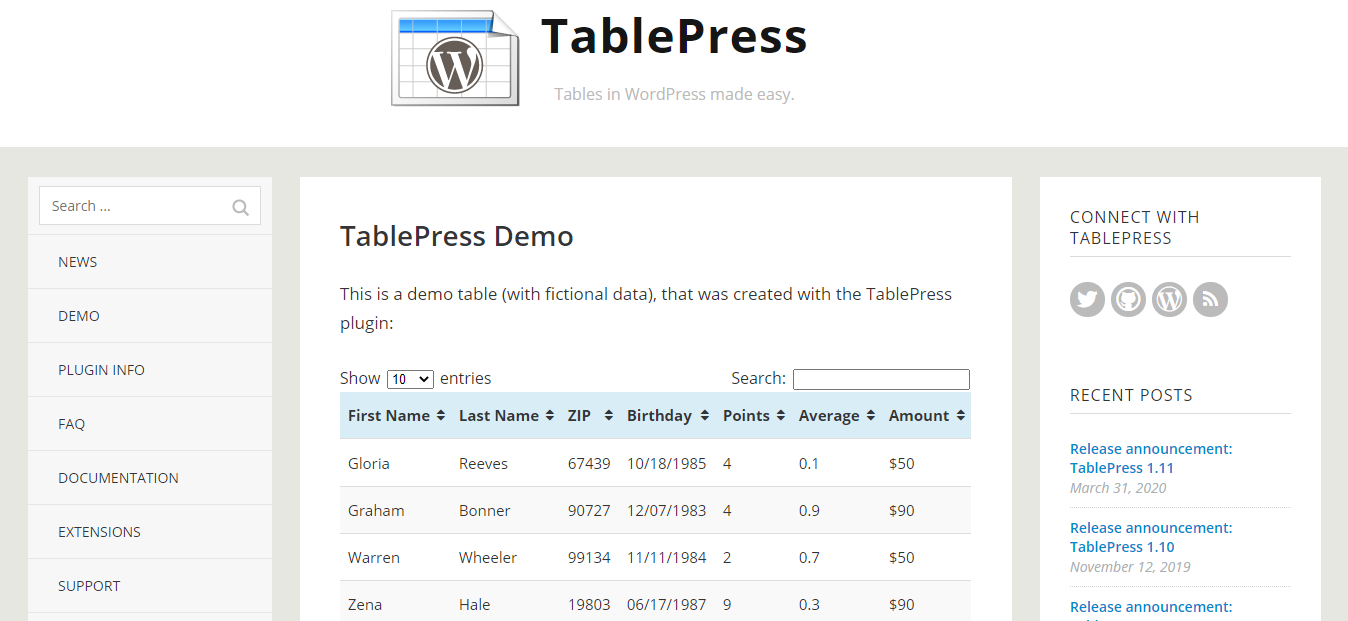Image resolution: width=1348 pixels, height=621 pixels.
Task: Click the RECENT POSTS widget heading
Action: point(1131,395)
